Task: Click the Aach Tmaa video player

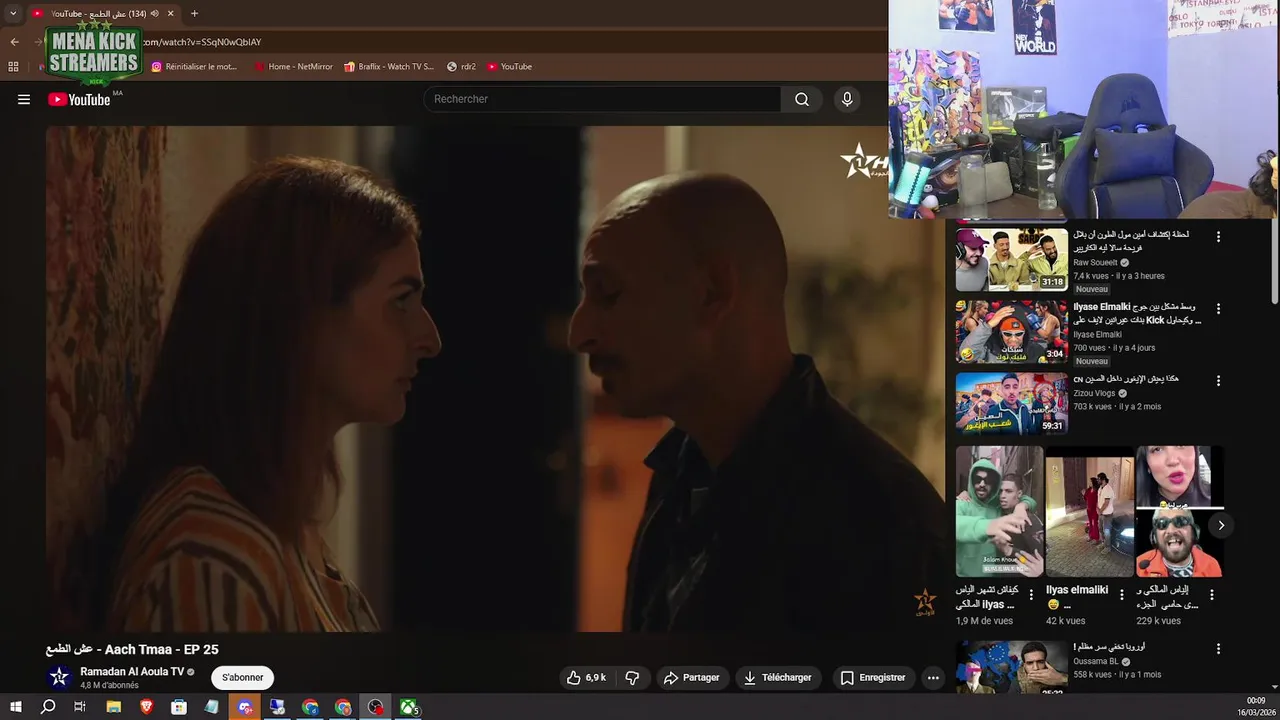Action: 495,378
